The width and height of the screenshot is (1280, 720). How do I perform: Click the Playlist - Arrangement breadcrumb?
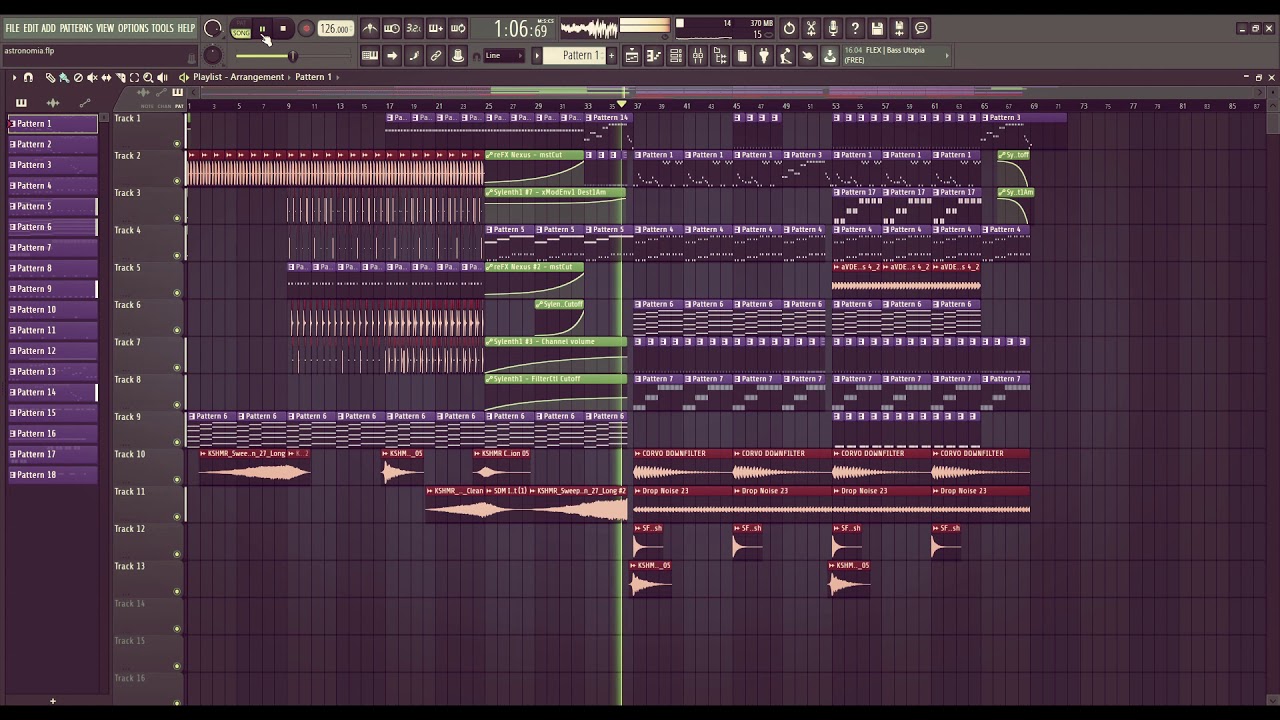point(238,77)
